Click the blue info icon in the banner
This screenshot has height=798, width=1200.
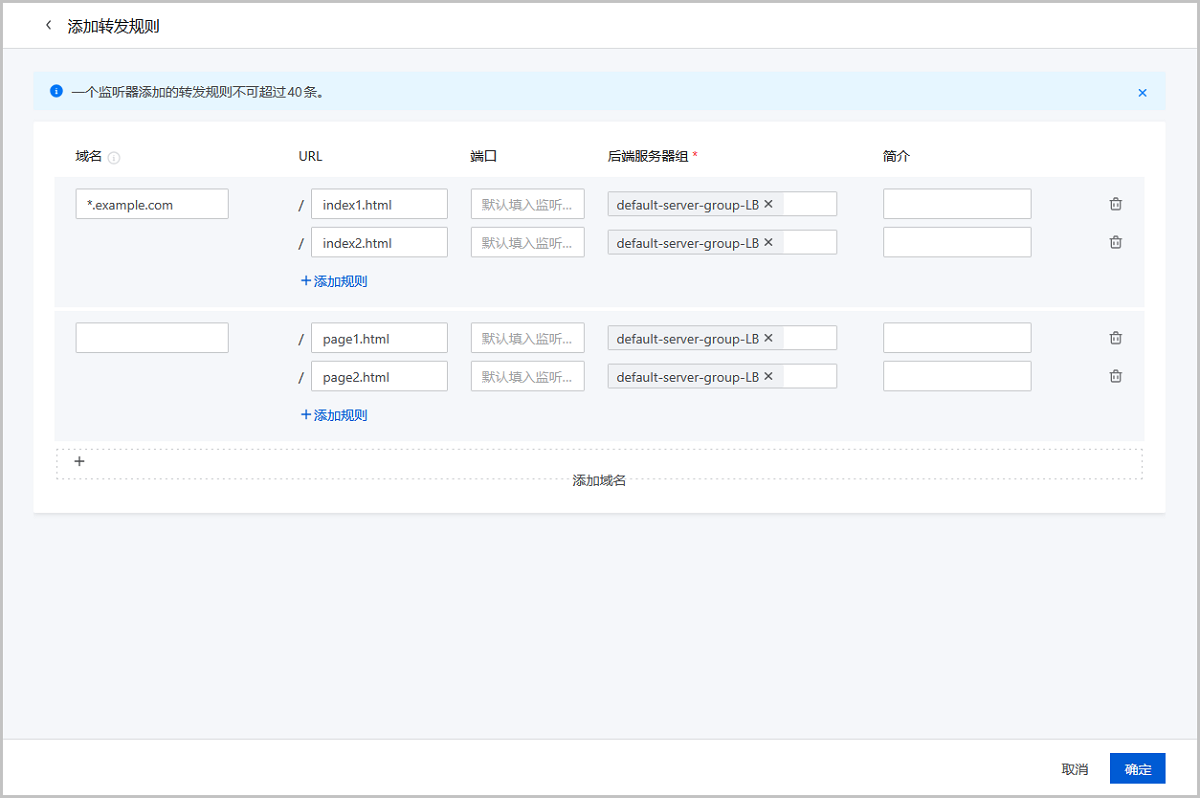(x=56, y=91)
